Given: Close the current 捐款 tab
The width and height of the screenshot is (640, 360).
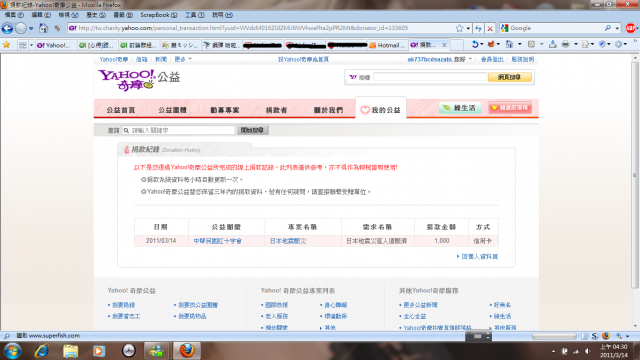Looking at the screenshot, I should click(444, 45).
